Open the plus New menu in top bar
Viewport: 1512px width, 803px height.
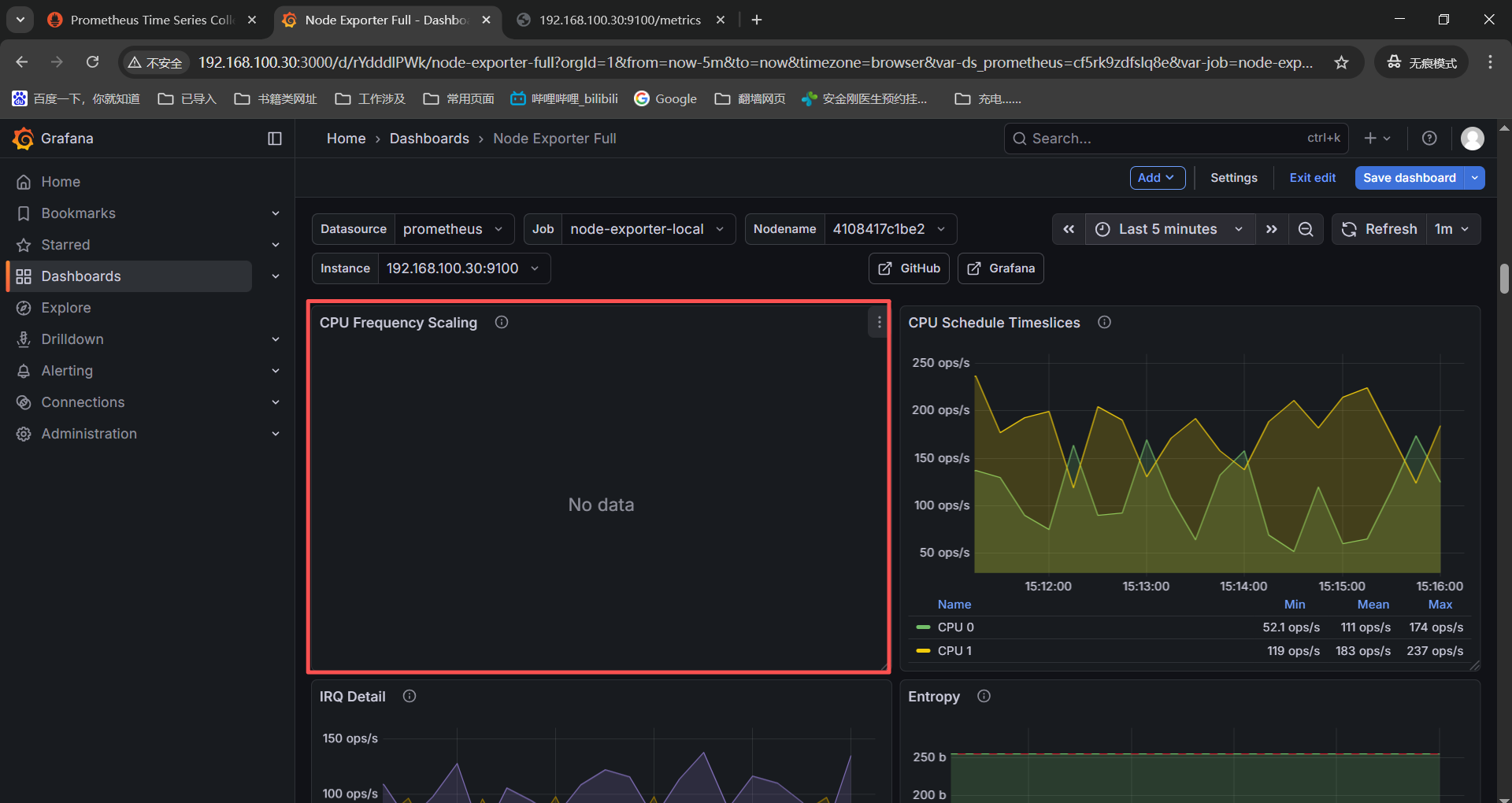(1377, 139)
